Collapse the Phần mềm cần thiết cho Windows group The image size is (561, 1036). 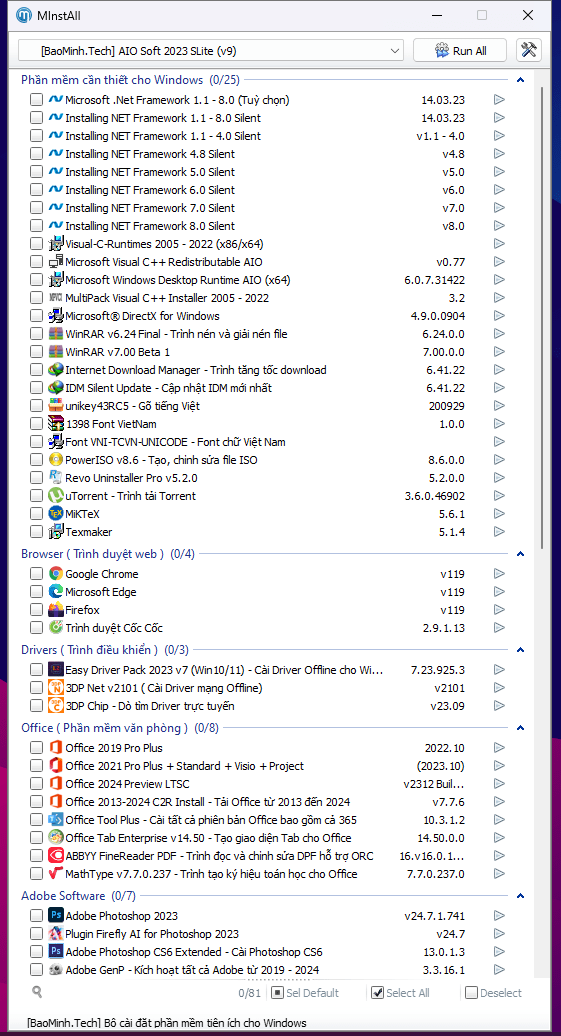coord(520,80)
